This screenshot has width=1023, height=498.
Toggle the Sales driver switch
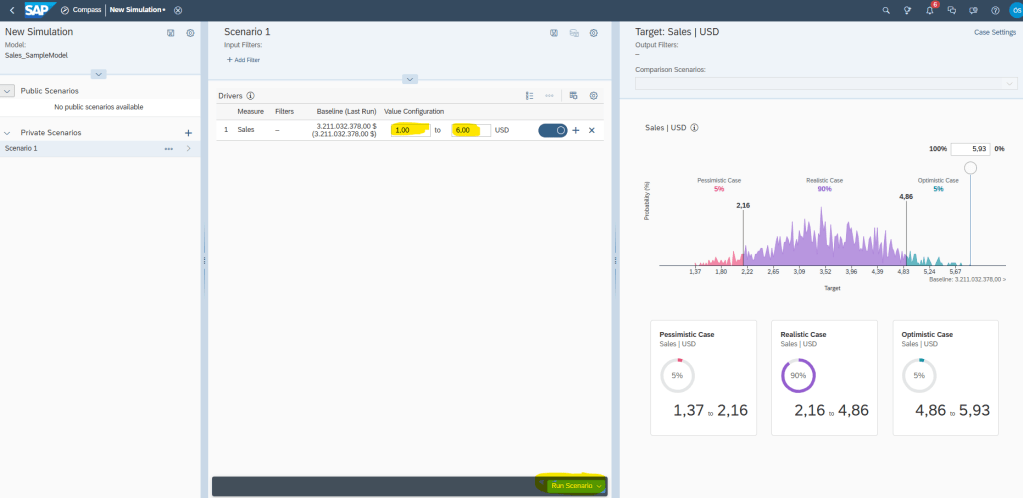point(552,130)
